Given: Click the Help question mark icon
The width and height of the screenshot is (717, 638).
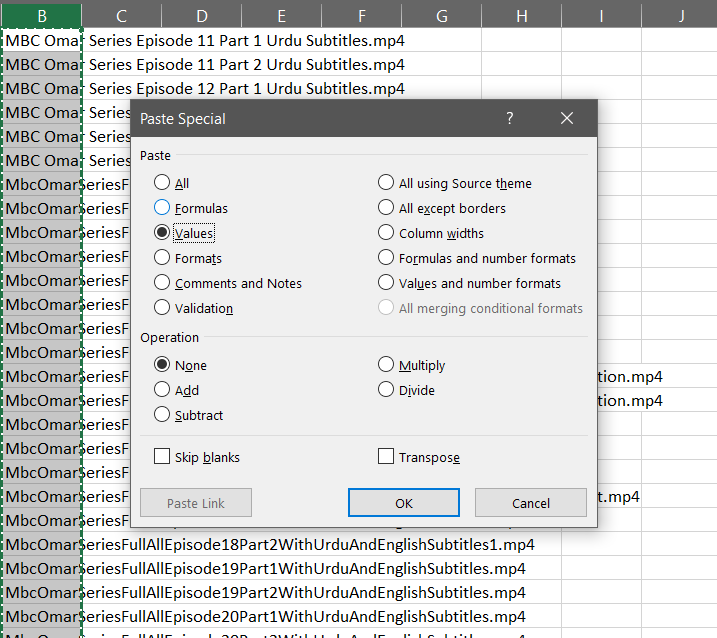Looking at the screenshot, I should click(510, 118).
